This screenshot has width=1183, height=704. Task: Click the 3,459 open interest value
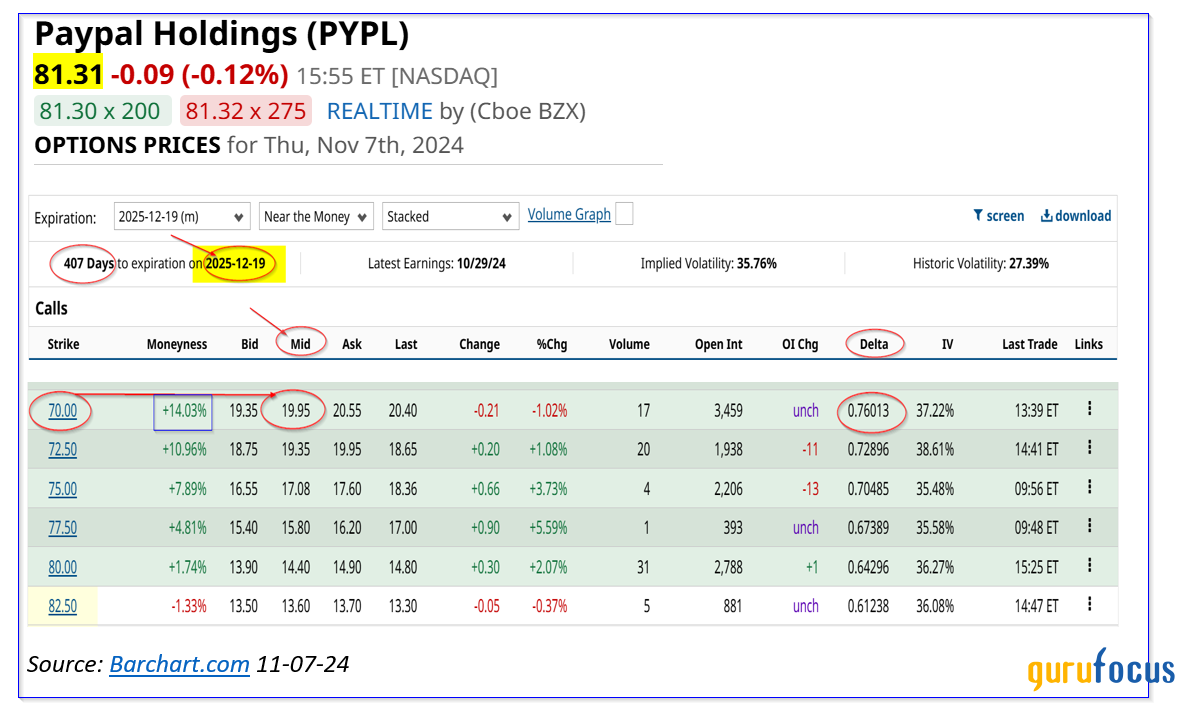(x=728, y=410)
